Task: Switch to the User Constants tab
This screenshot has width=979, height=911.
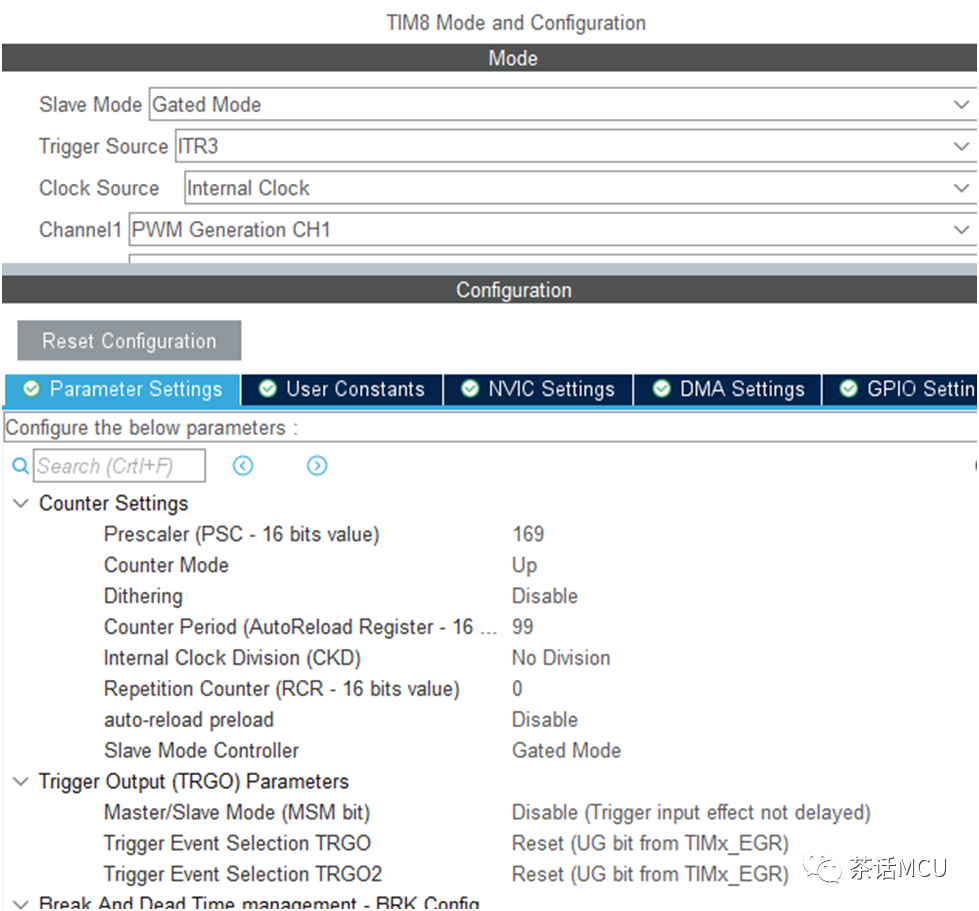Action: (342, 390)
